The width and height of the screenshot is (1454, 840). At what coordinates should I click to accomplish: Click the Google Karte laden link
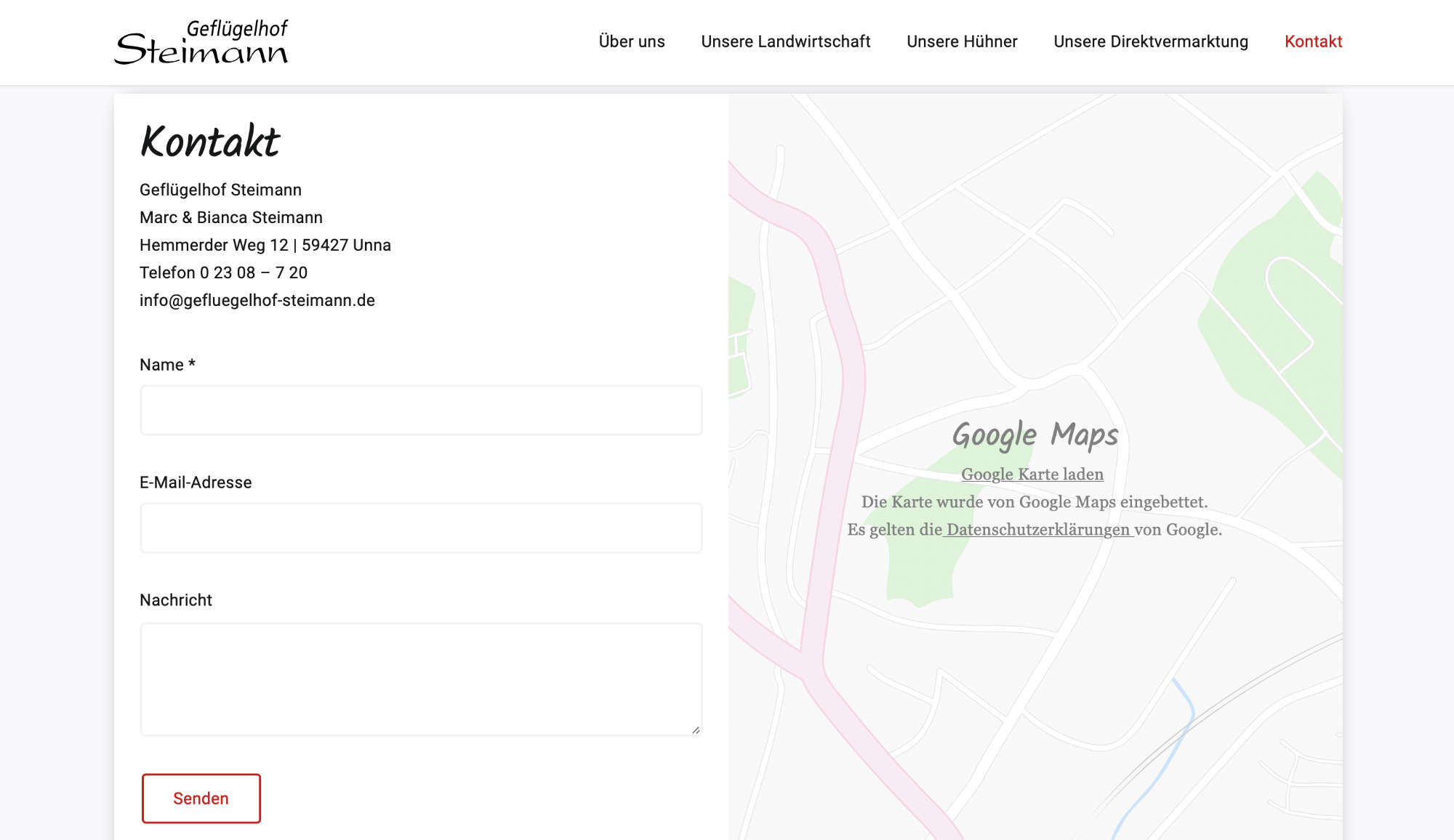1032,474
